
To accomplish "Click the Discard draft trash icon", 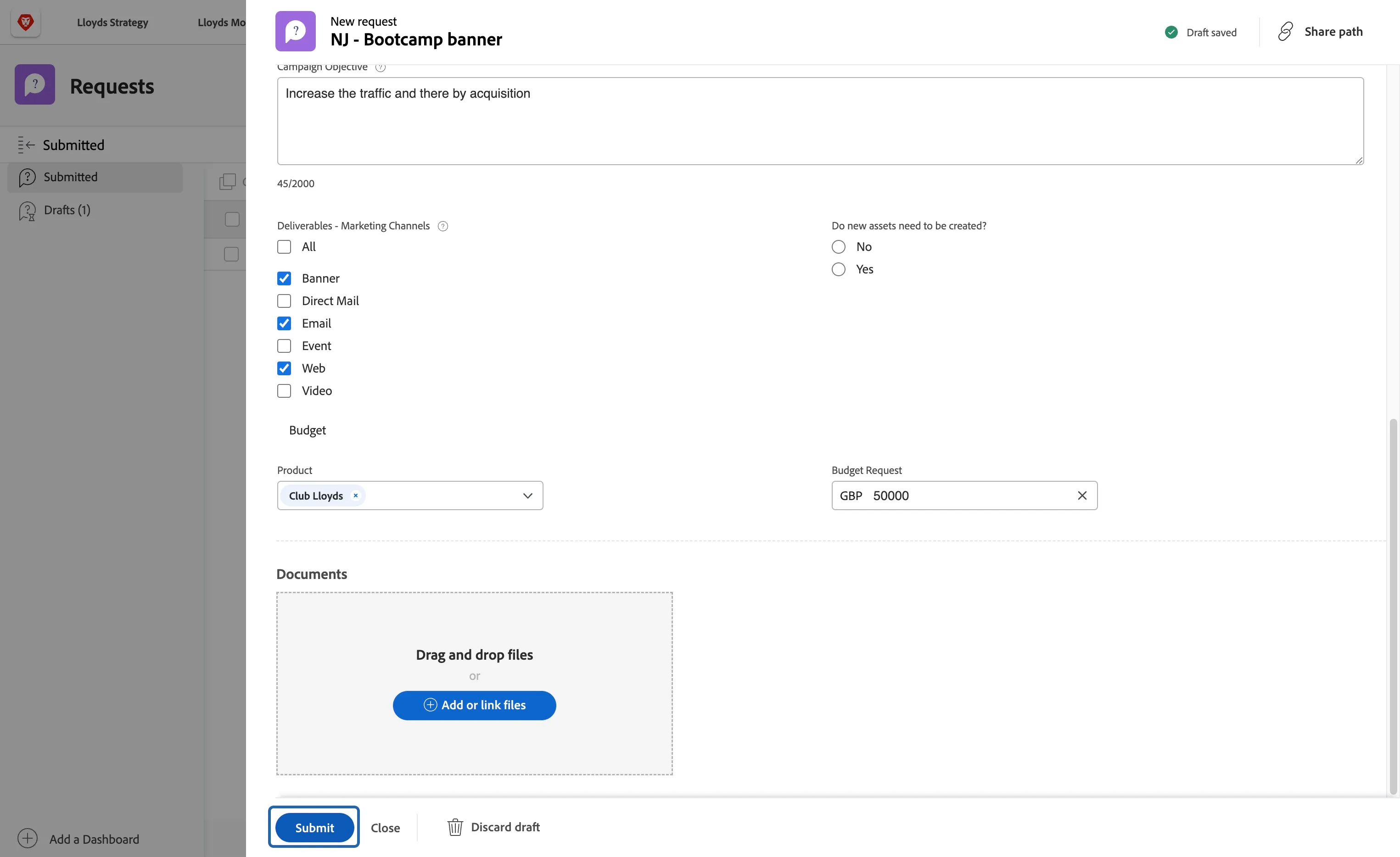I will tap(455, 827).
